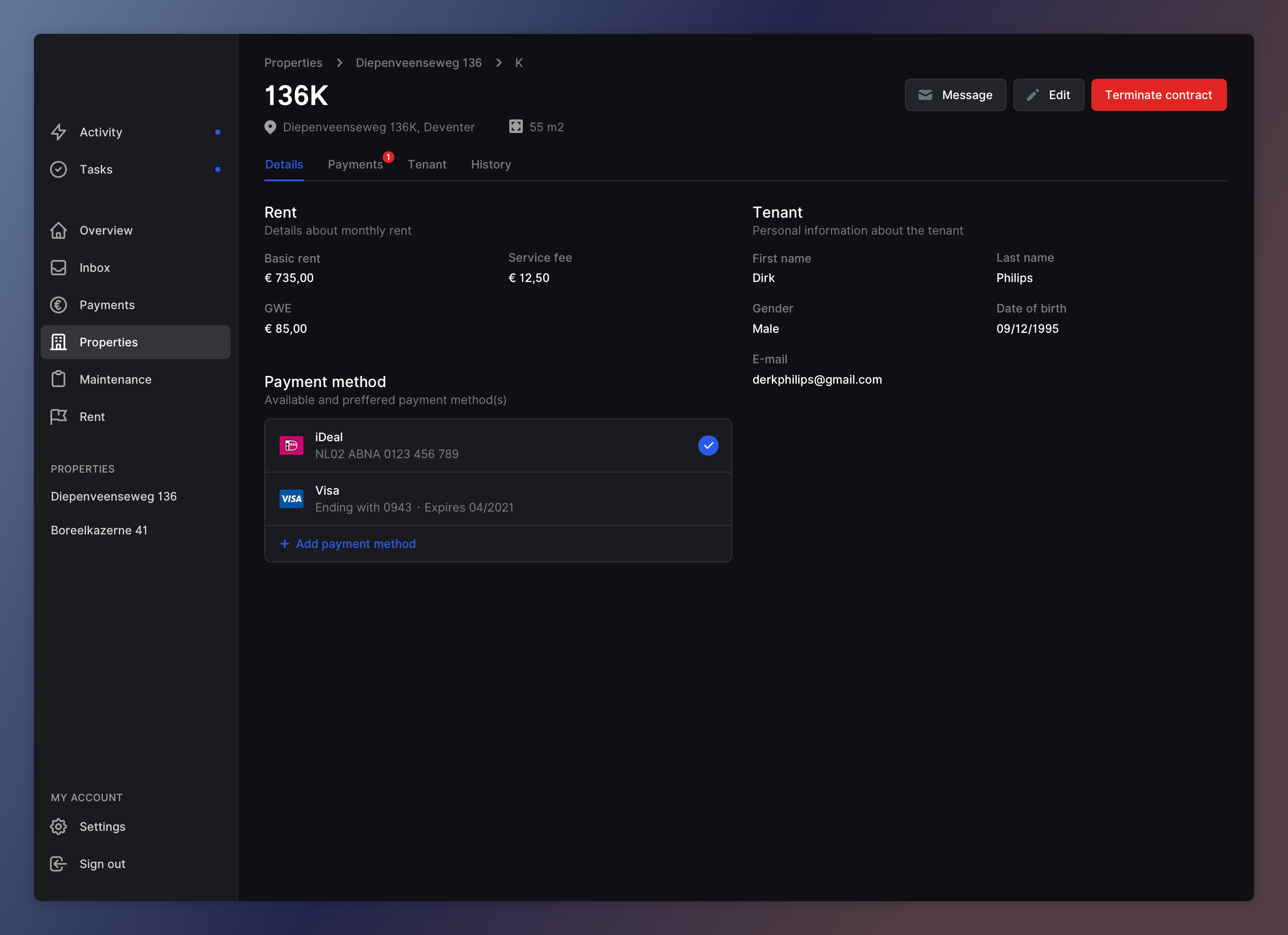Open Diepenveenseweg 136 in the properties list
Screen dimensions: 1288x935
[x=114, y=497]
